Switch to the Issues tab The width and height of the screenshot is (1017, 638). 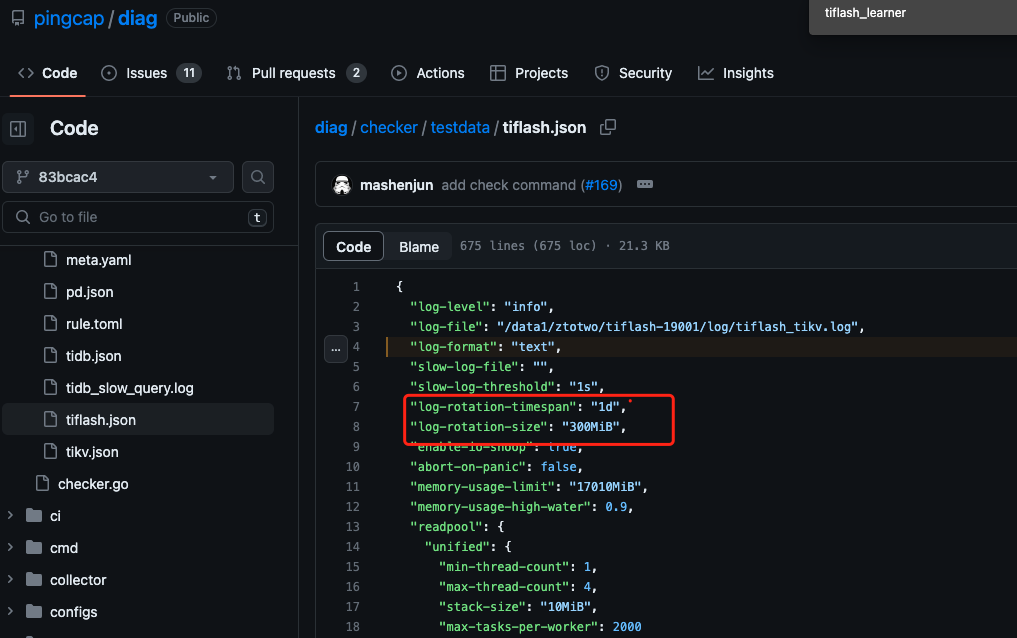point(151,73)
